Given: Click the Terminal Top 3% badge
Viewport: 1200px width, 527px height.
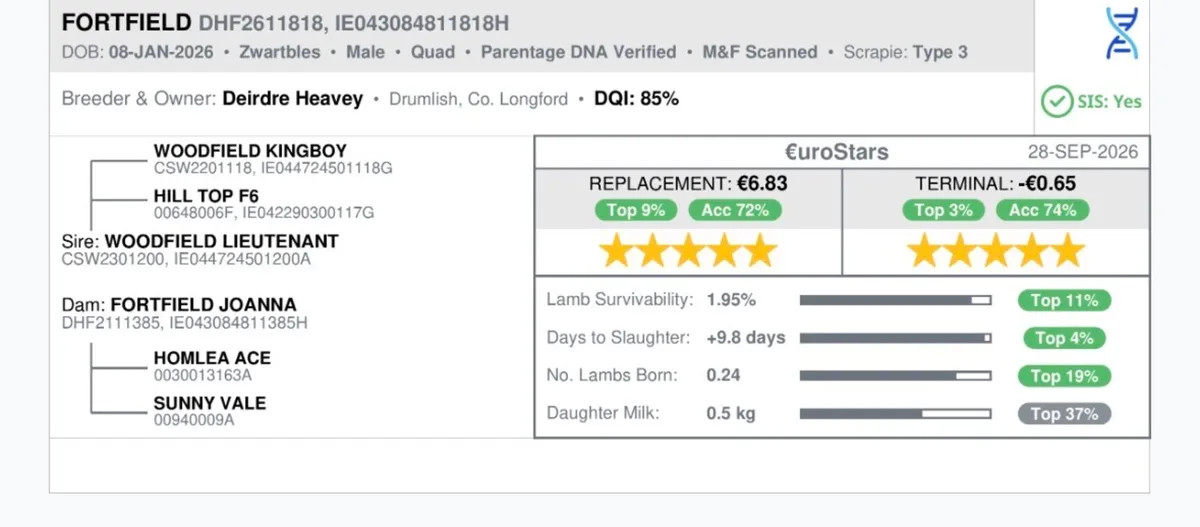Looking at the screenshot, I should tap(944, 210).
